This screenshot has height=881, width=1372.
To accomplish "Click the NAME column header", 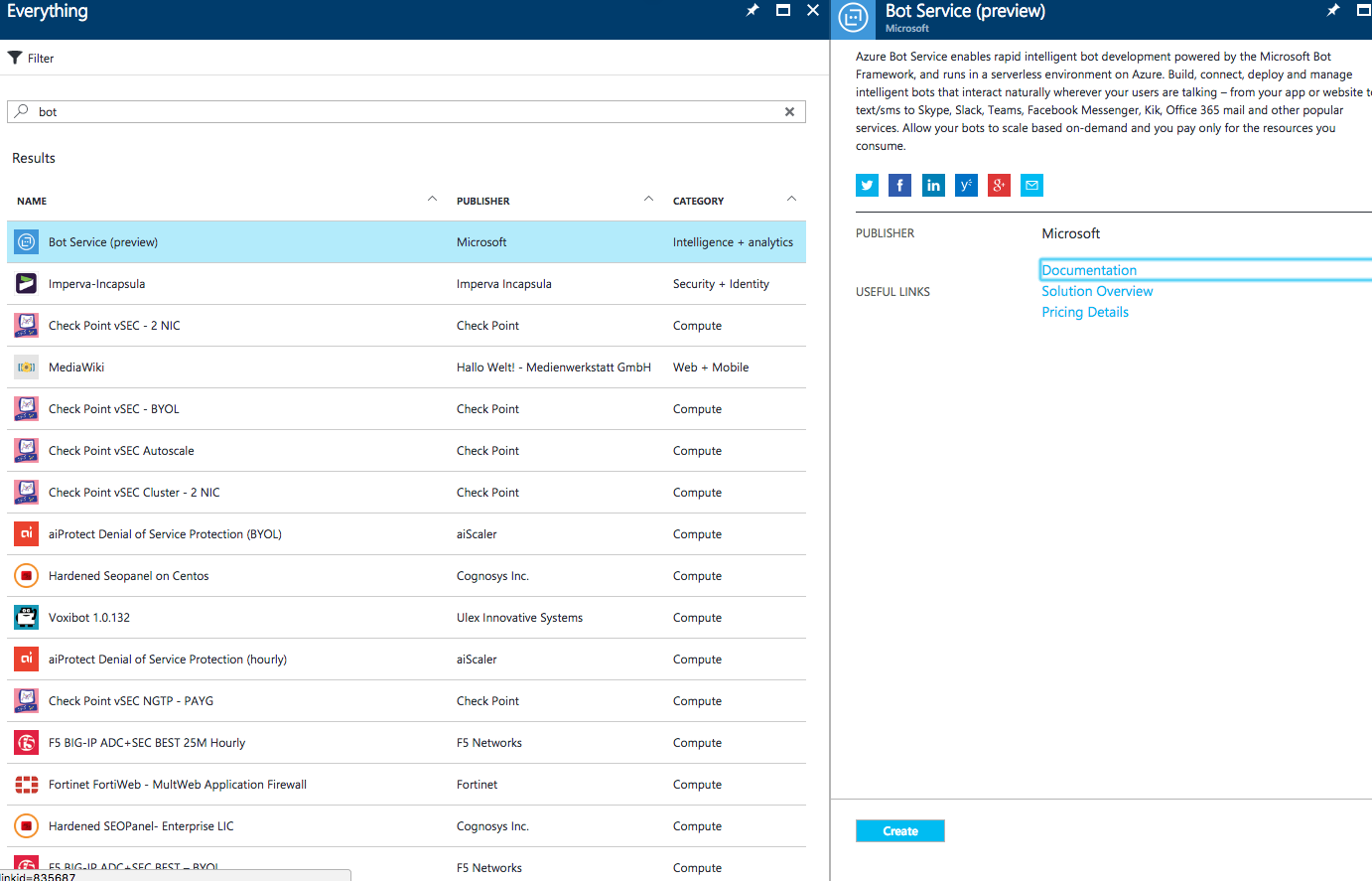I will point(32,202).
